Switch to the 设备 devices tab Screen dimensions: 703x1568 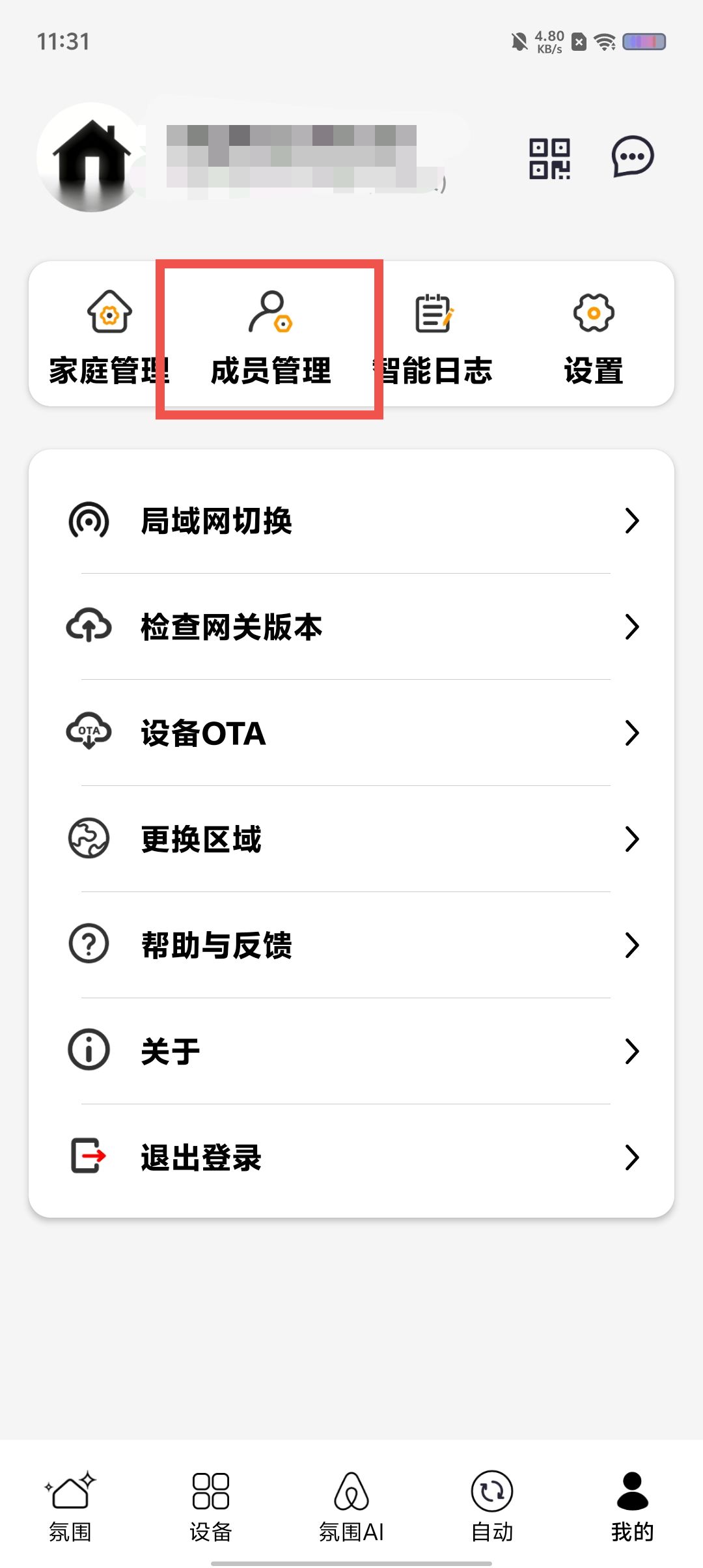211,1505
